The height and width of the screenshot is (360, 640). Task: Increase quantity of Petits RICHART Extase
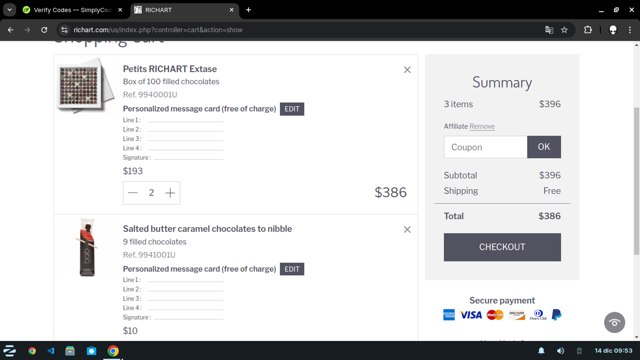pyautogui.click(x=170, y=193)
